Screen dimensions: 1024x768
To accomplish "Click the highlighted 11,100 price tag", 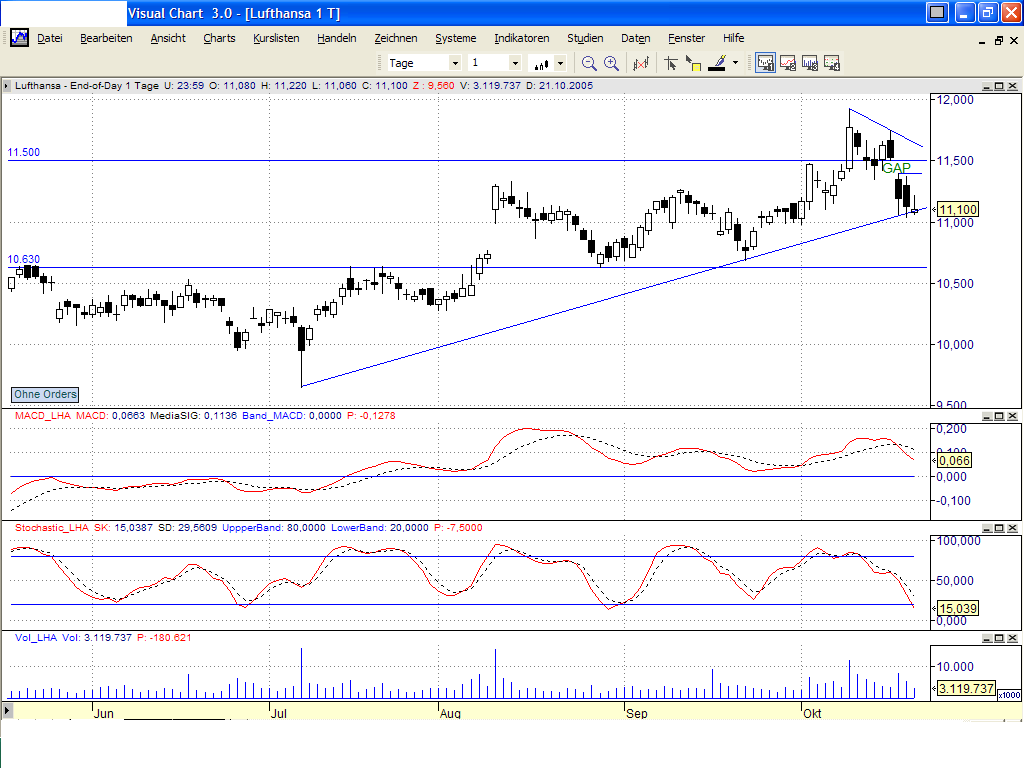I will coord(957,209).
